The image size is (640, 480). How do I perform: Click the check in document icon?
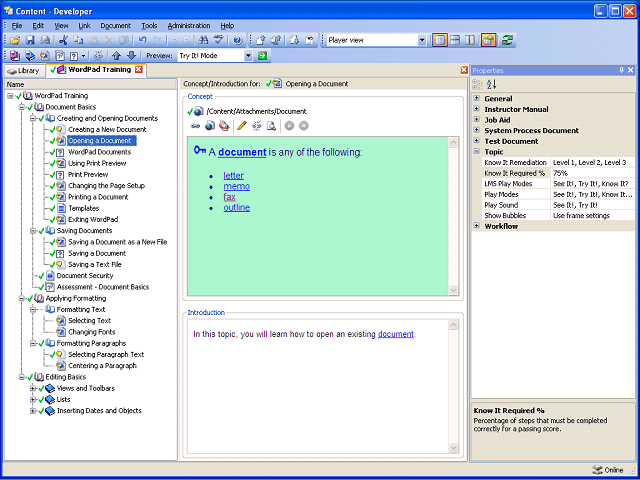pyautogui.click(x=261, y=40)
